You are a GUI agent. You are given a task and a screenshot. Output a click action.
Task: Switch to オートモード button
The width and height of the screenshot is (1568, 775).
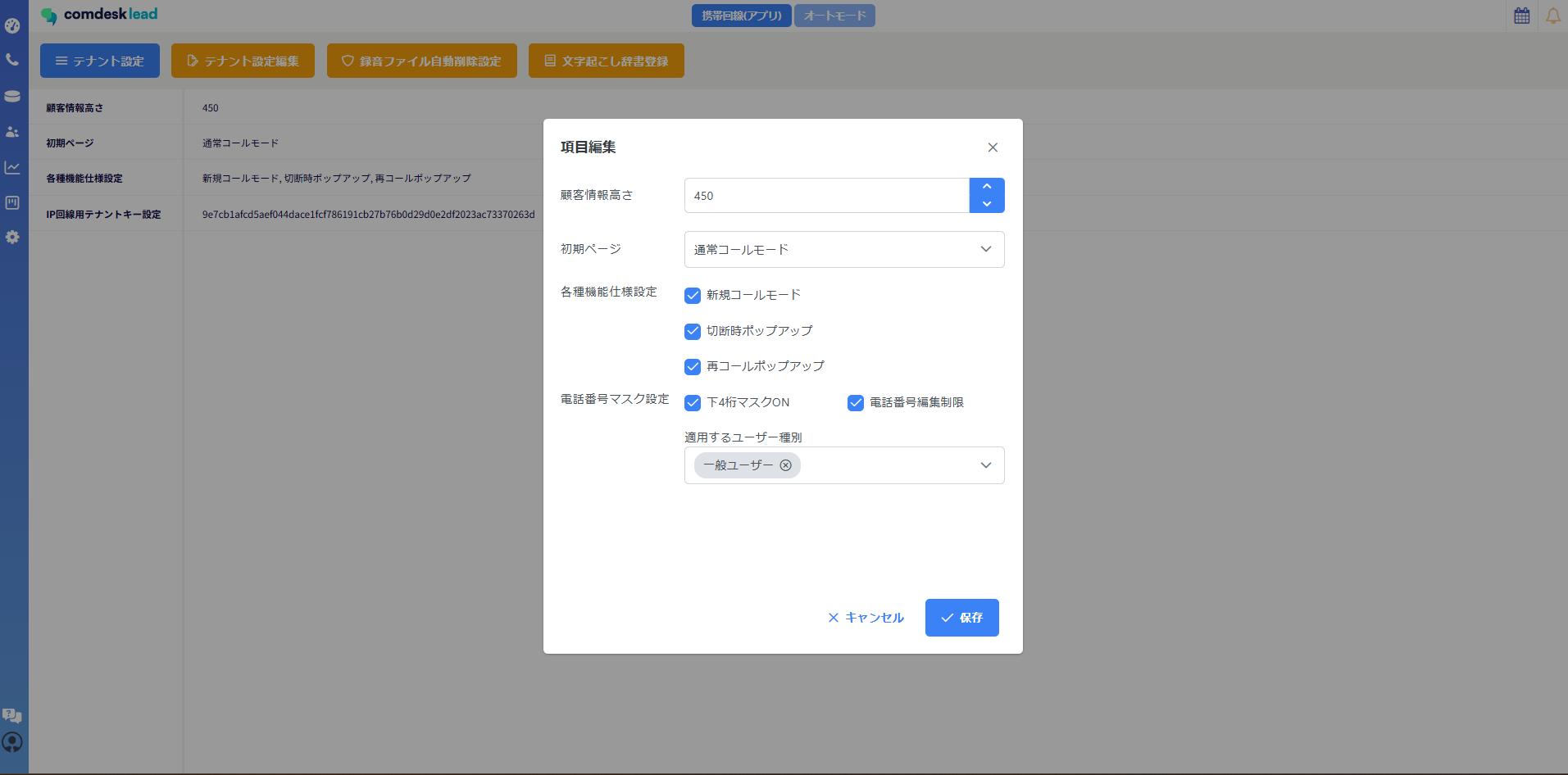(x=834, y=16)
